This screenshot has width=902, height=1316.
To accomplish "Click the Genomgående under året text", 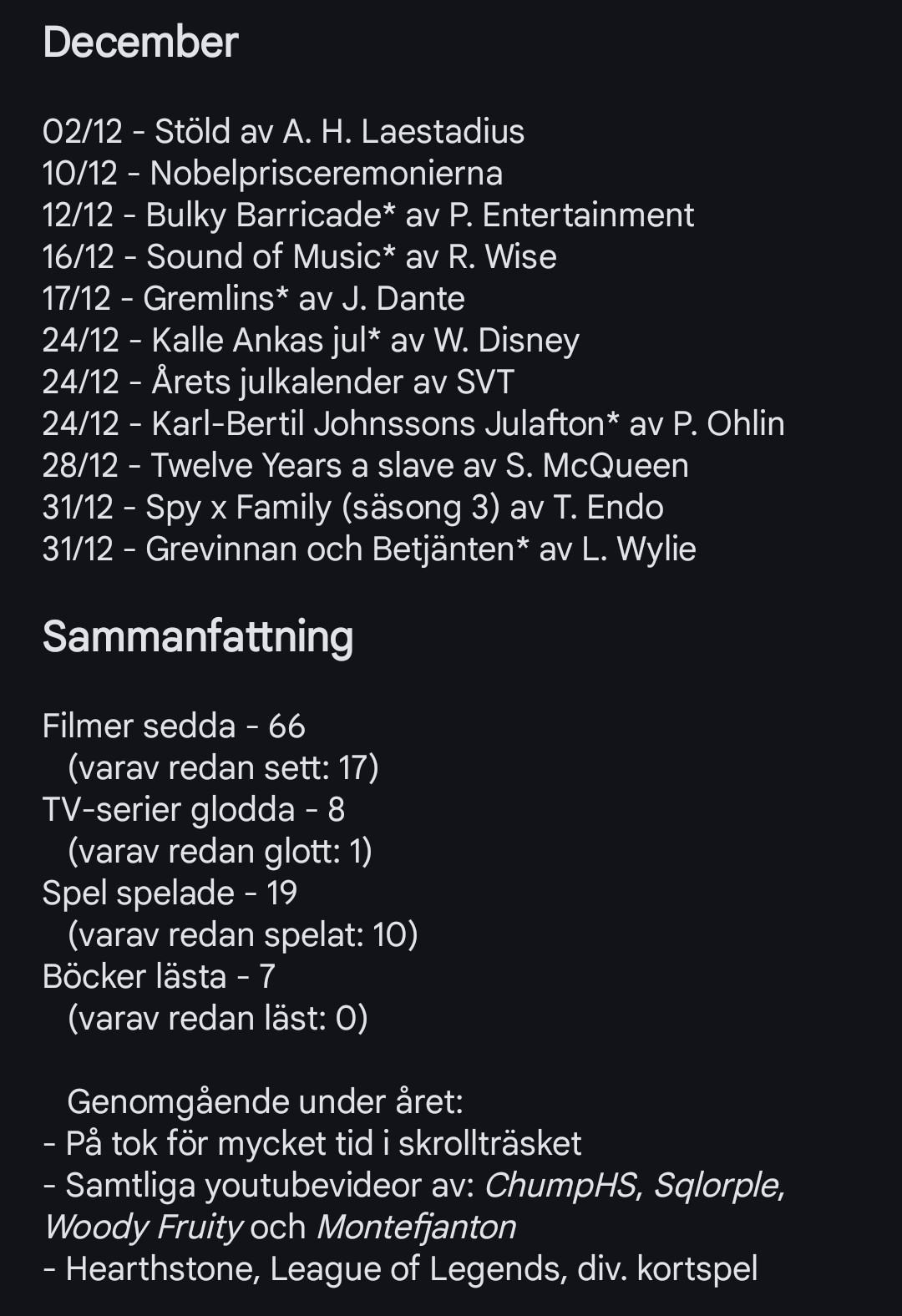I will (x=265, y=1102).
